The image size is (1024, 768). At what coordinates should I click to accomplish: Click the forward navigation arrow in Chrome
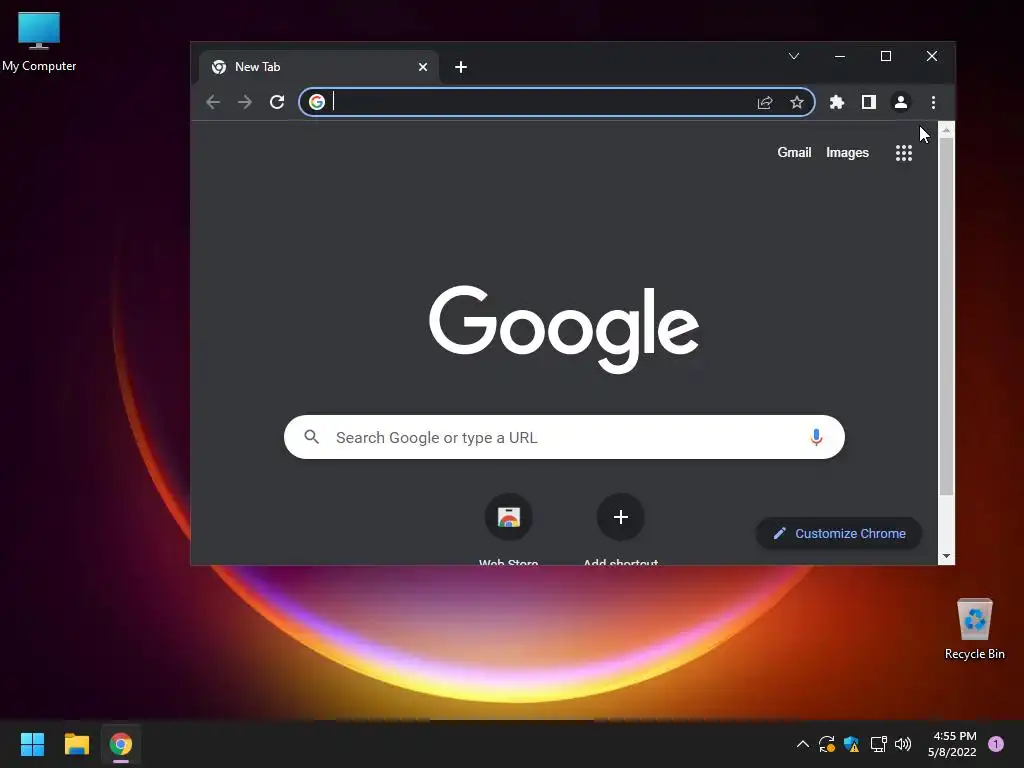[x=245, y=102]
